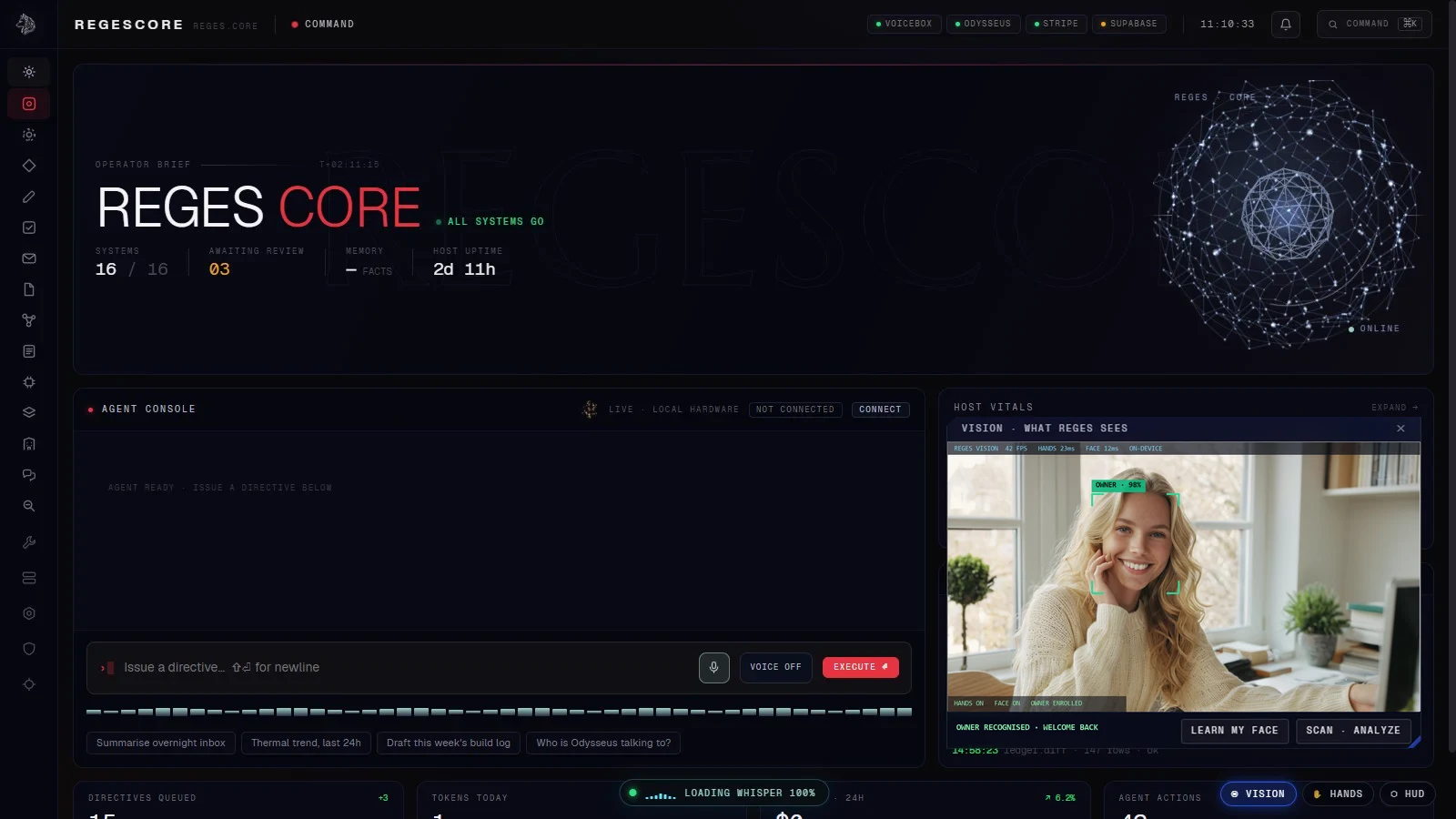The width and height of the screenshot is (1456, 819).
Task: Open the chip processor sidebar icon
Action: [29, 382]
